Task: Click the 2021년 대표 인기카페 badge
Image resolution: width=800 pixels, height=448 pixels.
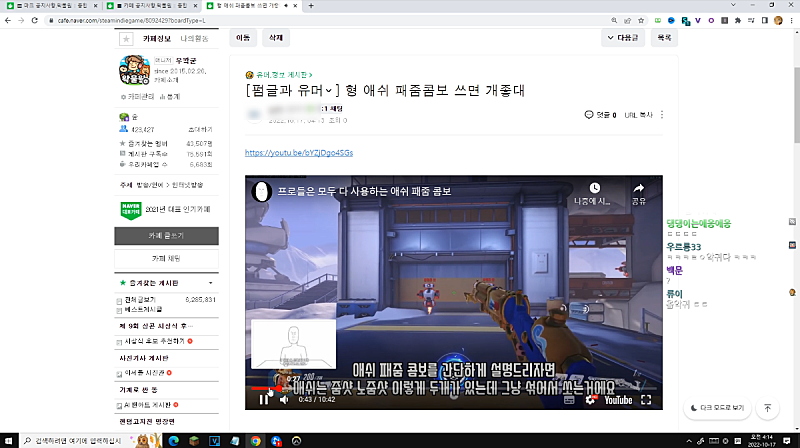Action: (x=165, y=210)
